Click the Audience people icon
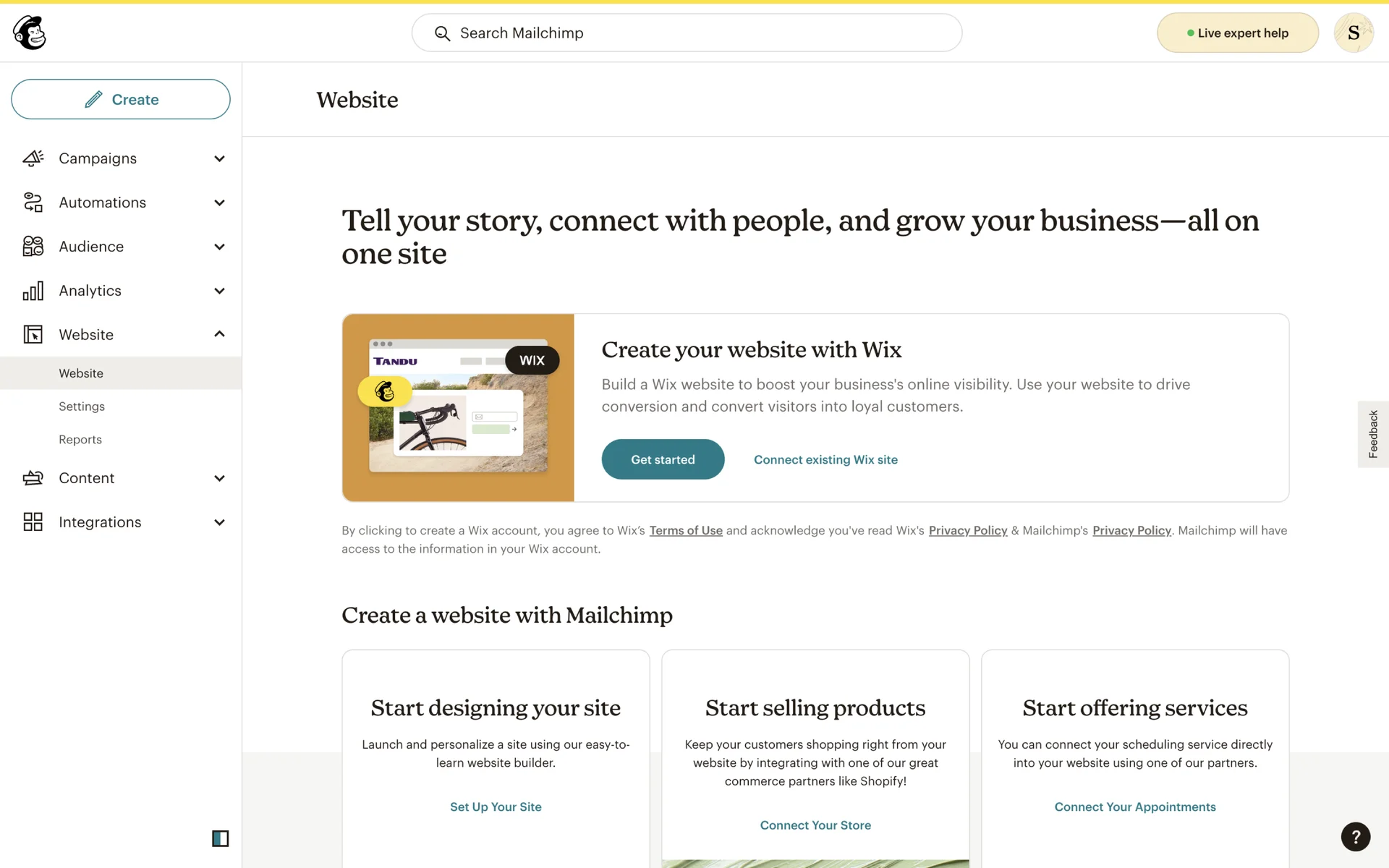The image size is (1389, 868). pos(33,247)
